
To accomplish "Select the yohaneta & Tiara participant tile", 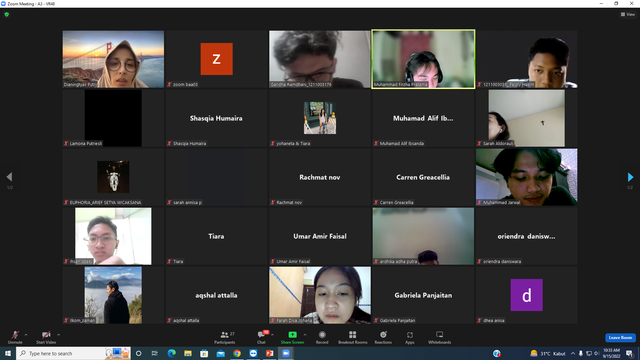I will pyautogui.click(x=320, y=118).
